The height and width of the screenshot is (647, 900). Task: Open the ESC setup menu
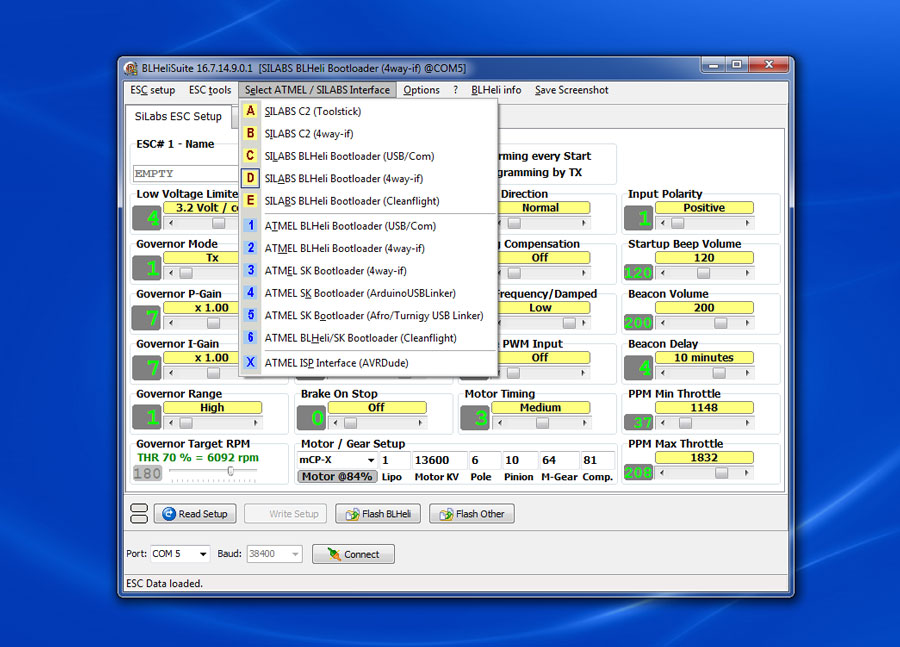[x=153, y=90]
